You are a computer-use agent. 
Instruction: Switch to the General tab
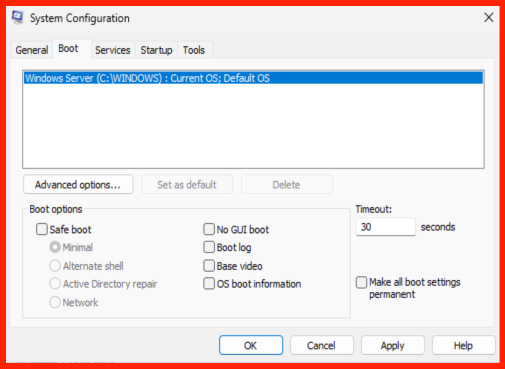tap(32, 50)
